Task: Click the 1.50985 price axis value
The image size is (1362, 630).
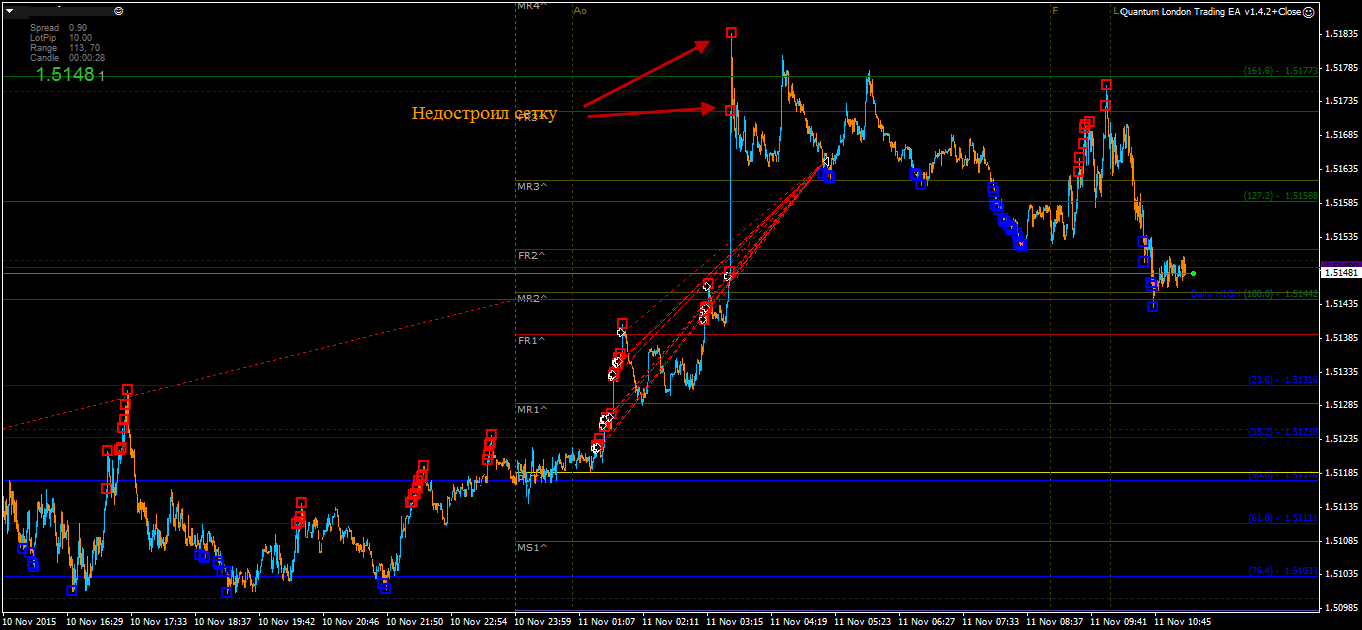Action: pos(1340,607)
